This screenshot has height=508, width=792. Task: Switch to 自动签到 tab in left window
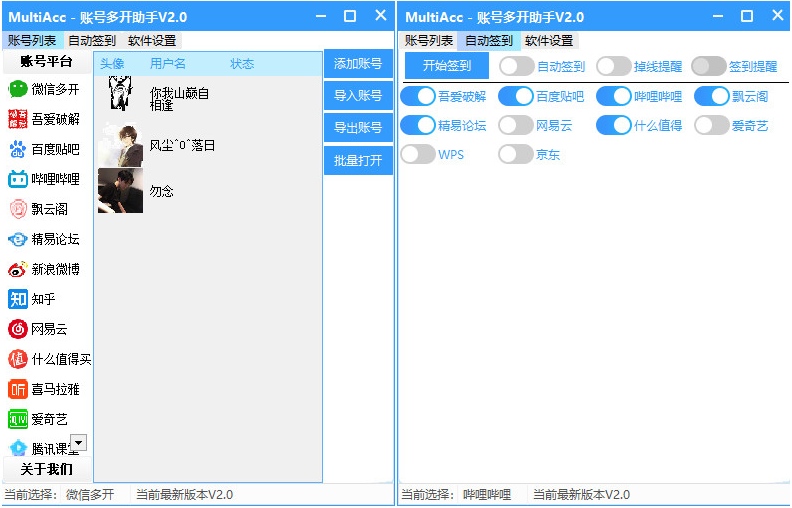coord(92,40)
